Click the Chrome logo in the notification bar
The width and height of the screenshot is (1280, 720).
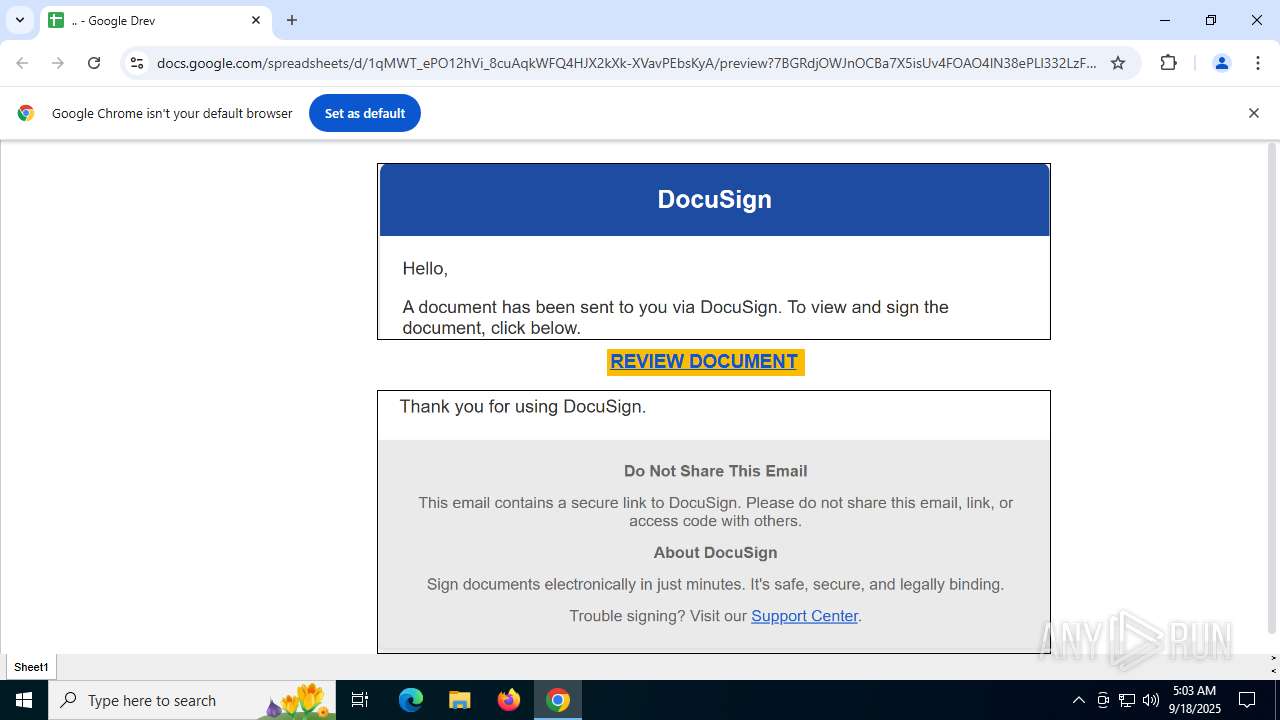pos(26,113)
